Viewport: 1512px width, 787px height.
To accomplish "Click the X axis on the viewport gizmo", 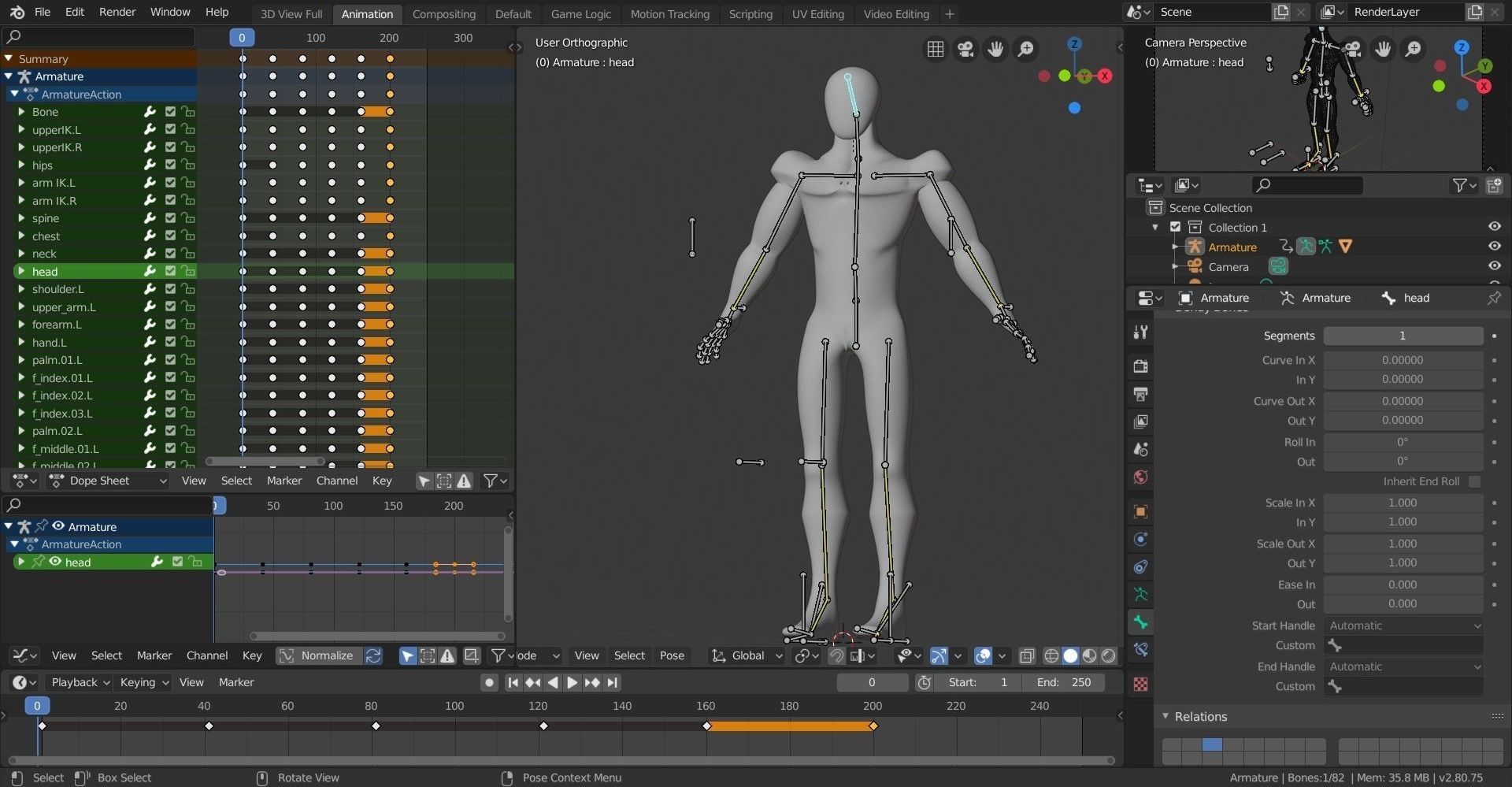I will tap(1105, 76).
